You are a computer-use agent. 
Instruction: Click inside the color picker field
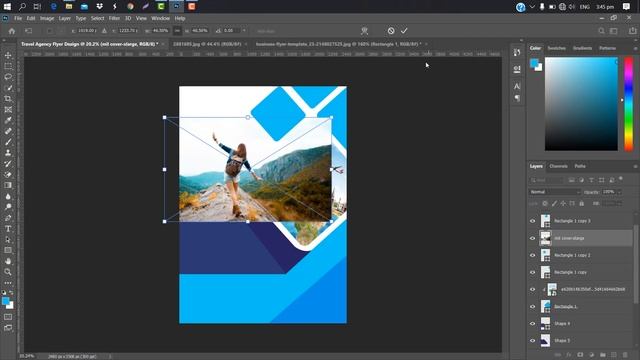click(x=581, y=104)
